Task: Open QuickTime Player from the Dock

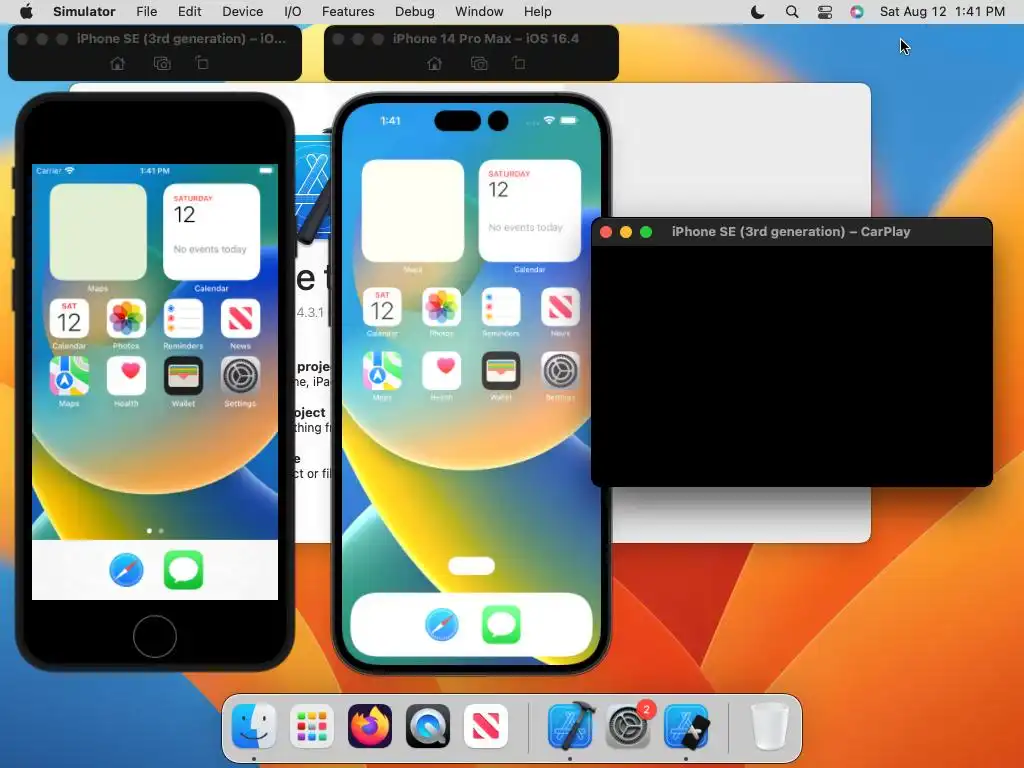Action: (x=428, y=726)
